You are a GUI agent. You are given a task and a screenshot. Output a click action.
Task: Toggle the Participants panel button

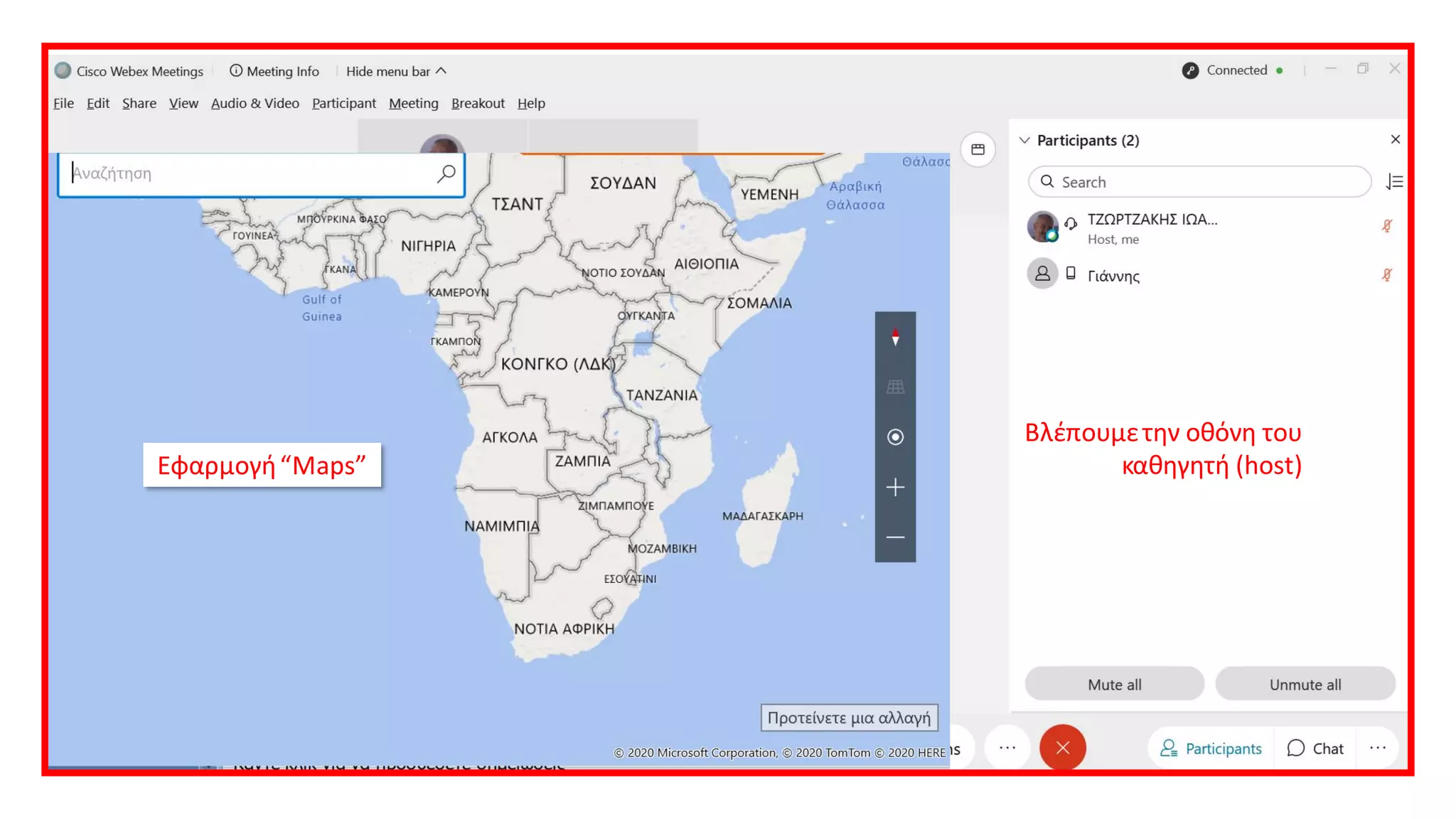[x=1211, y=749]
